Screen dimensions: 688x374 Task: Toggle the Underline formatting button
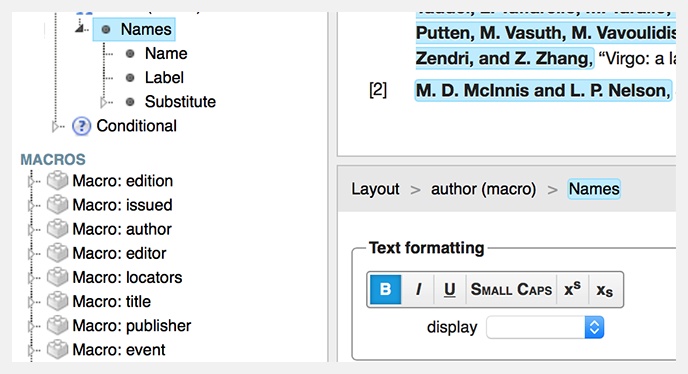[x=449, y=289]
